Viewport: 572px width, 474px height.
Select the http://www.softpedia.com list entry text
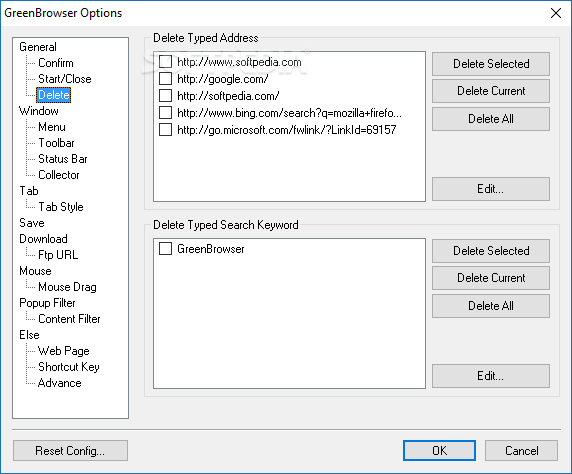pos(239,62)
